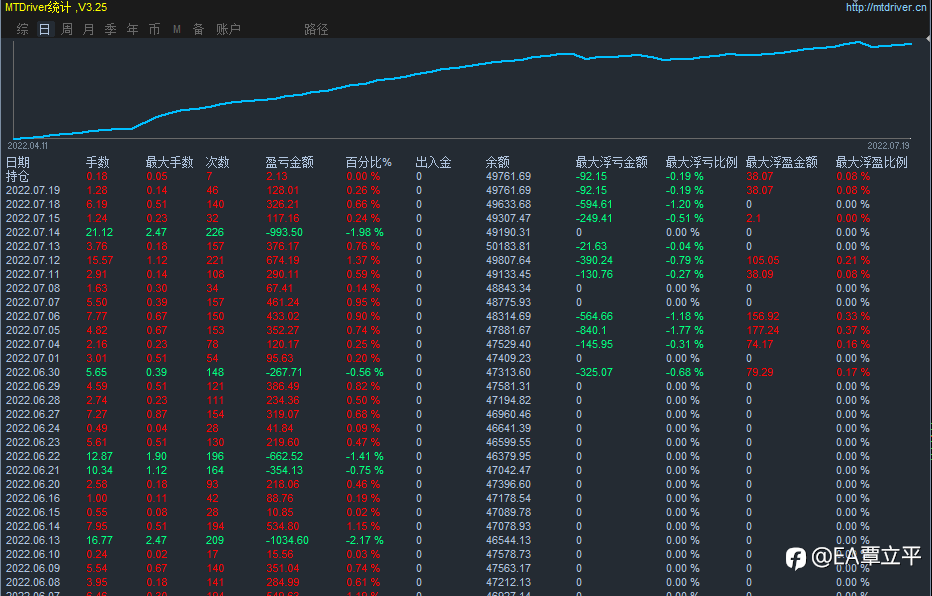Click the 226 trade count cell
The image size is (932, 596).
pyautogui.click(x=215, y=232)
